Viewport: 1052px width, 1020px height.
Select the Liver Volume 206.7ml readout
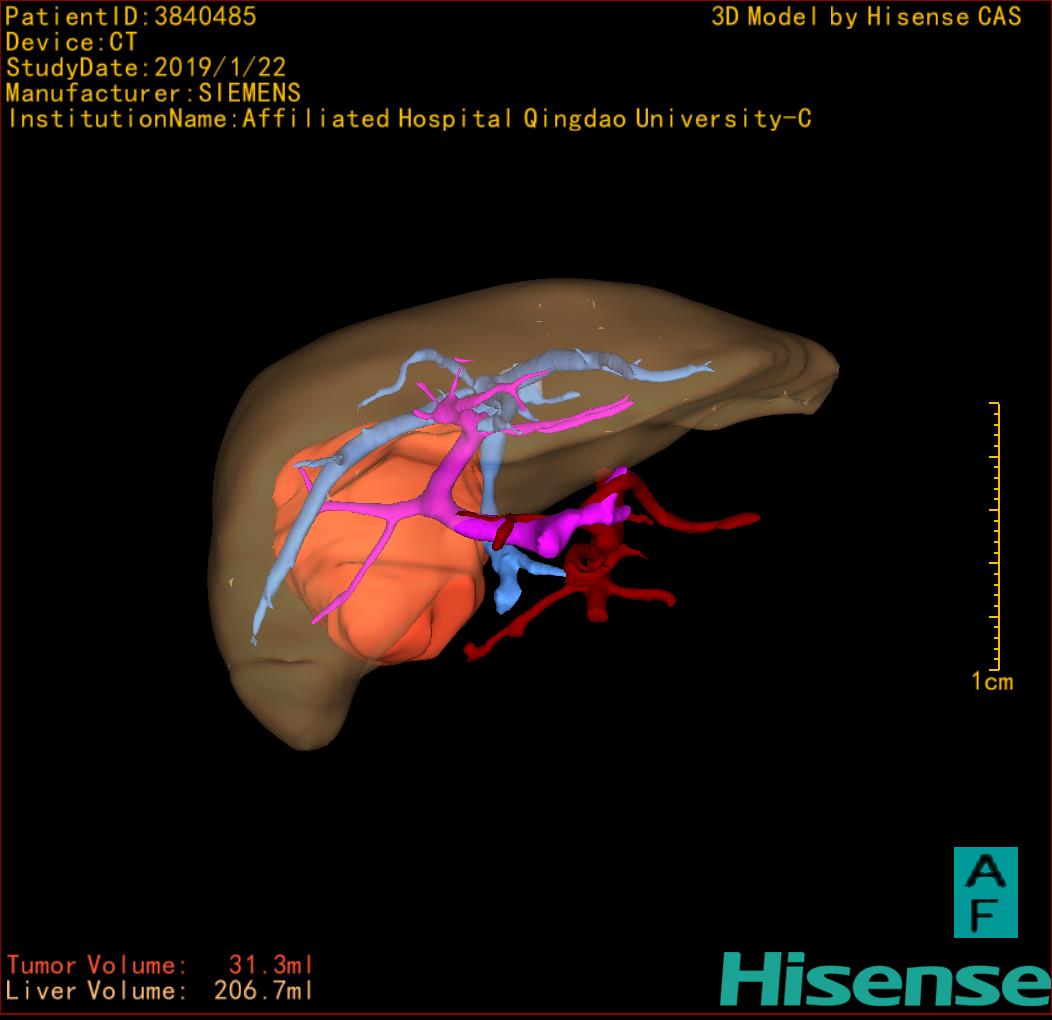point(160,991)
